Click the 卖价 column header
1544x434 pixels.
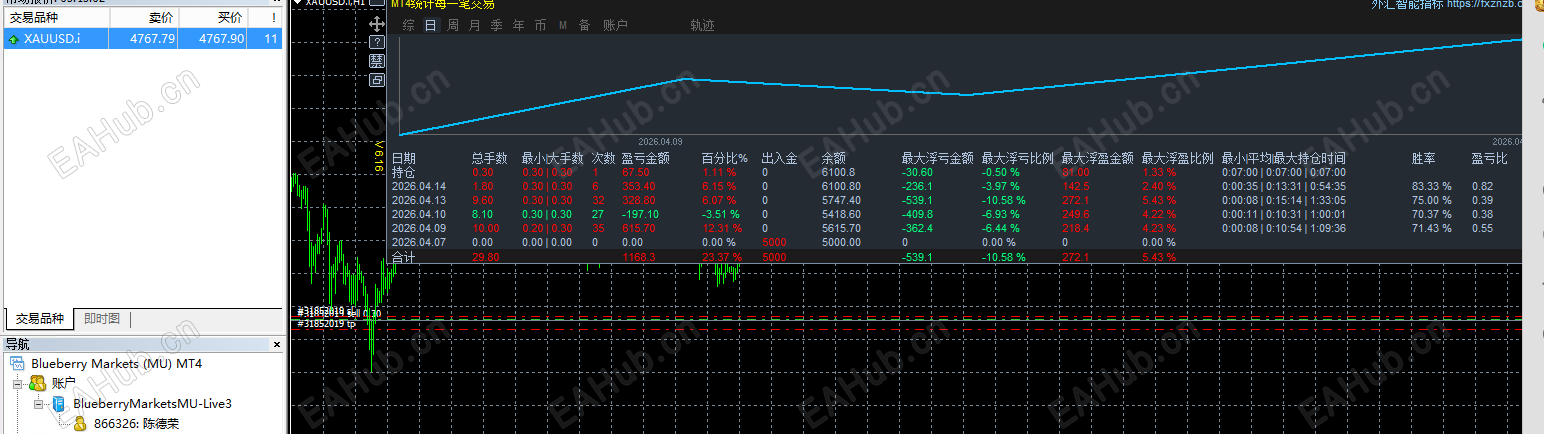[143, 18]
